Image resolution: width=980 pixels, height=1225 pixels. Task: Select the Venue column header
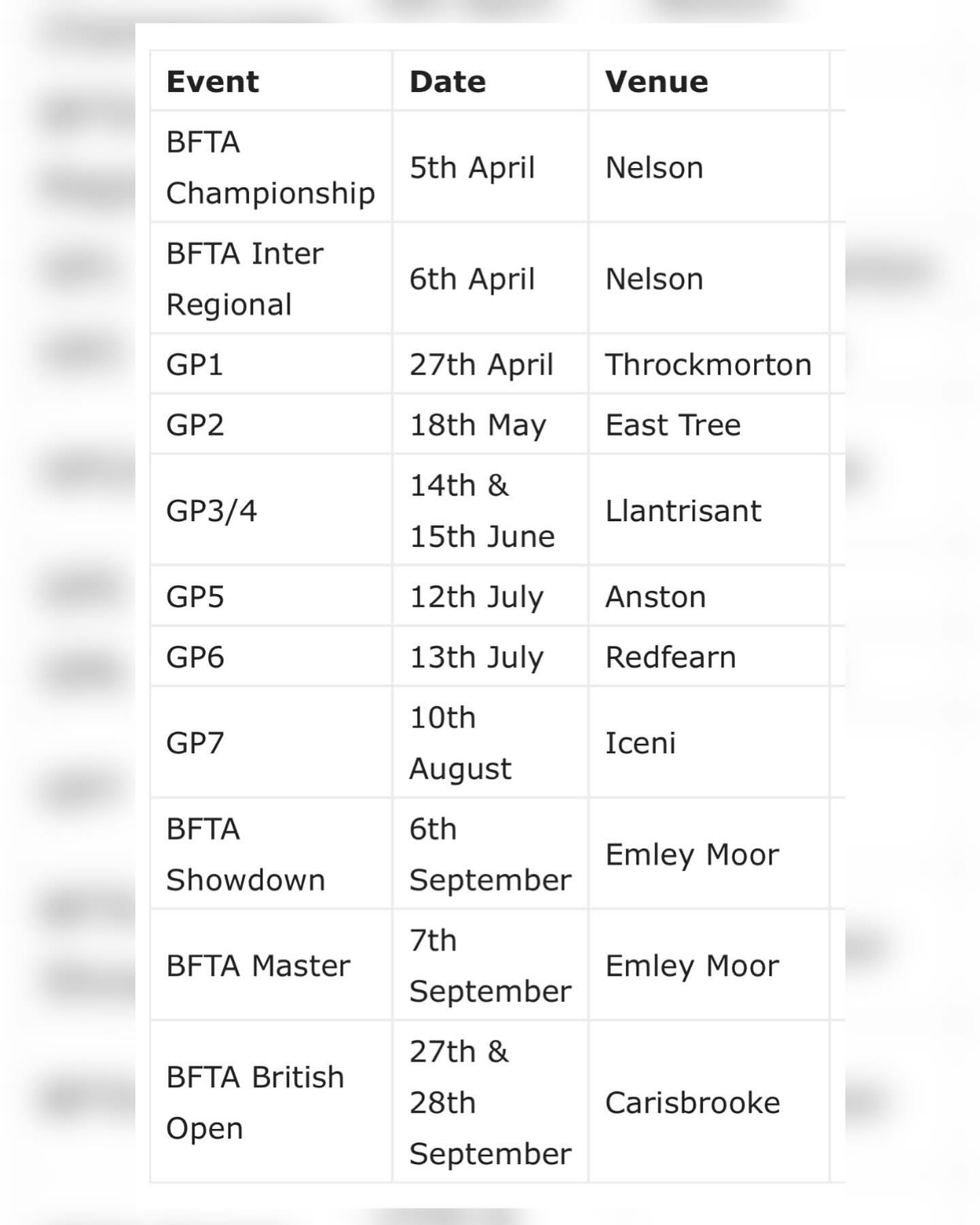coord(708,81)
